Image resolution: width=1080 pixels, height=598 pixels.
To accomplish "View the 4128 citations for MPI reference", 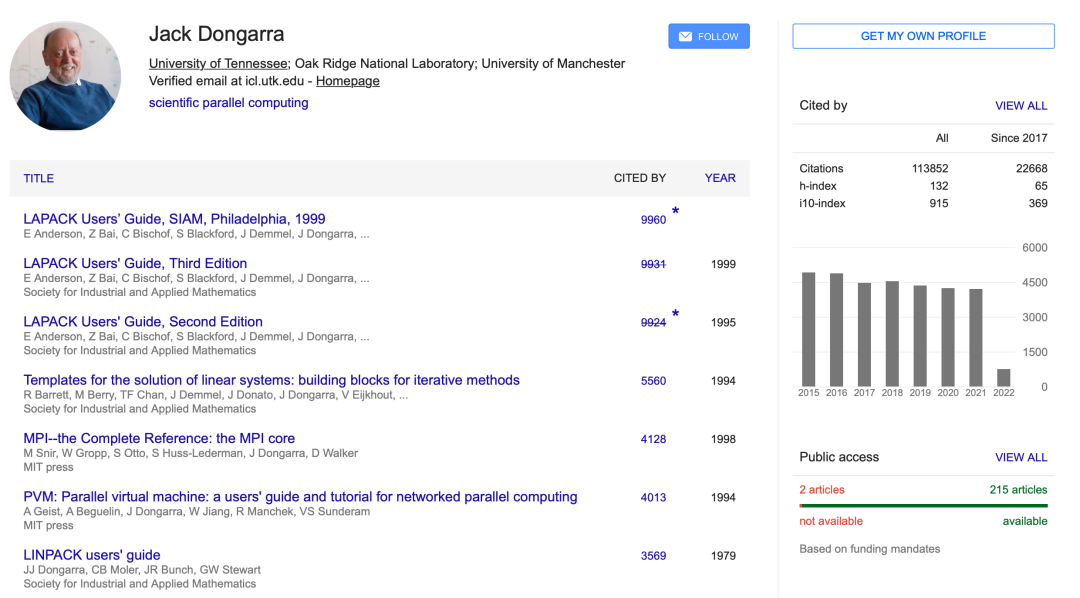I will 653,439.
